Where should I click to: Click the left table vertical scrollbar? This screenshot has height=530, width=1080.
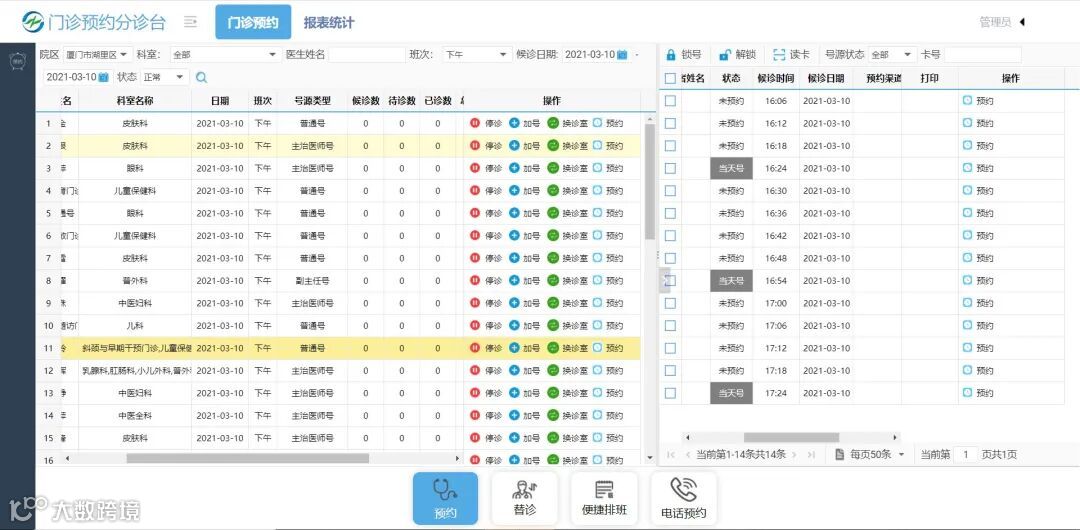tap(650, 181)
